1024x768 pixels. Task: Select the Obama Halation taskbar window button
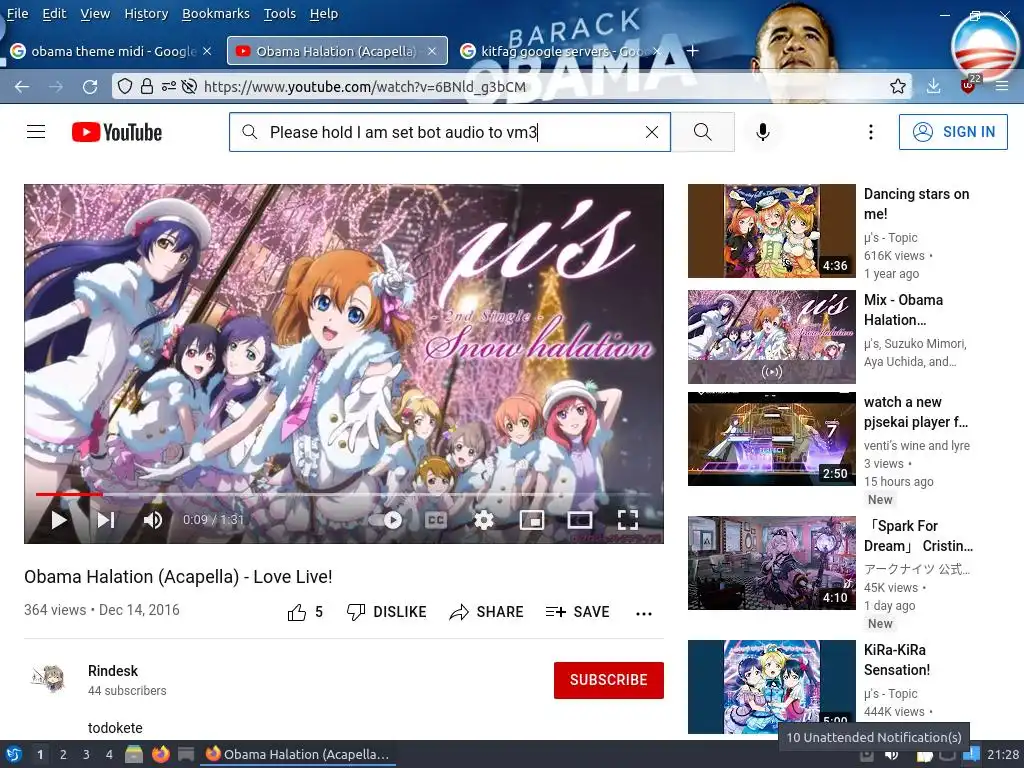[x=297, y=754]
